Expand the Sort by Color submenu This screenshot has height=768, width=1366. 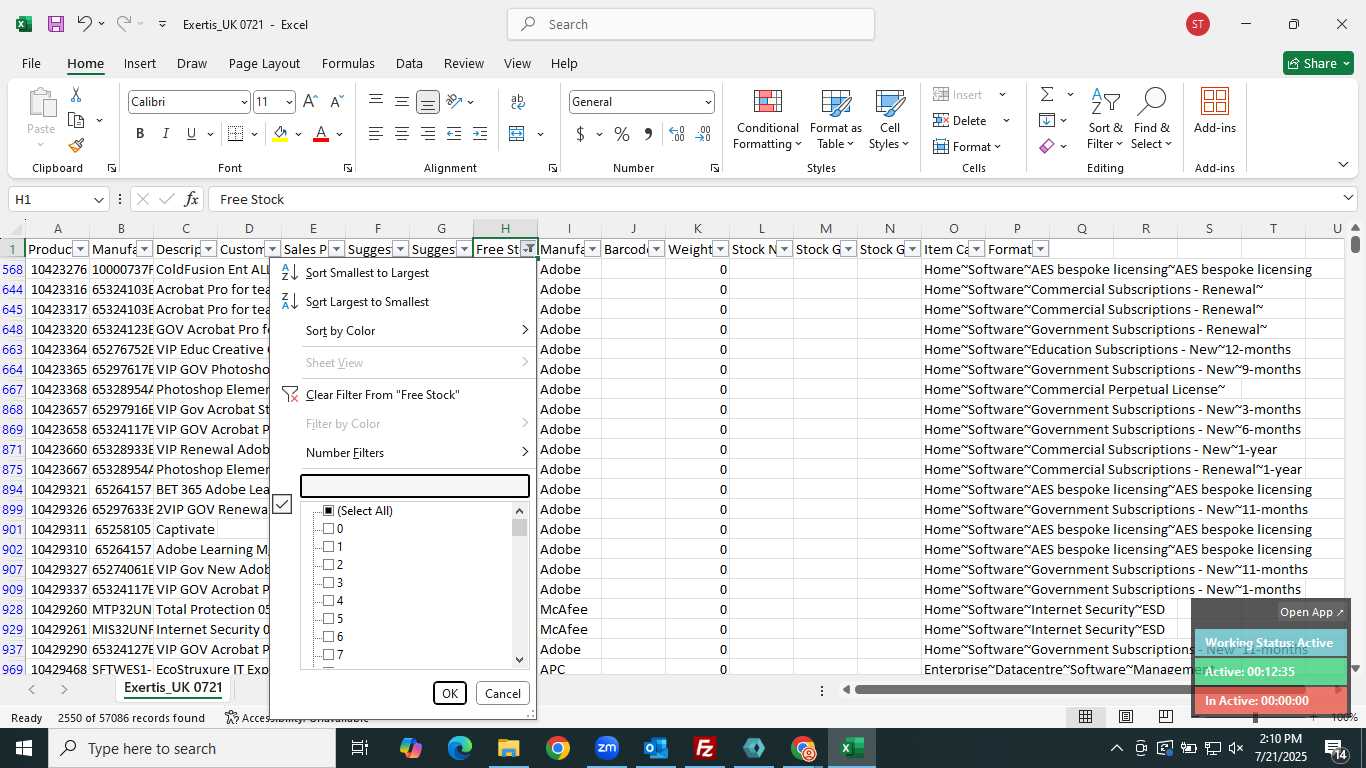click(x=403, y=331)
